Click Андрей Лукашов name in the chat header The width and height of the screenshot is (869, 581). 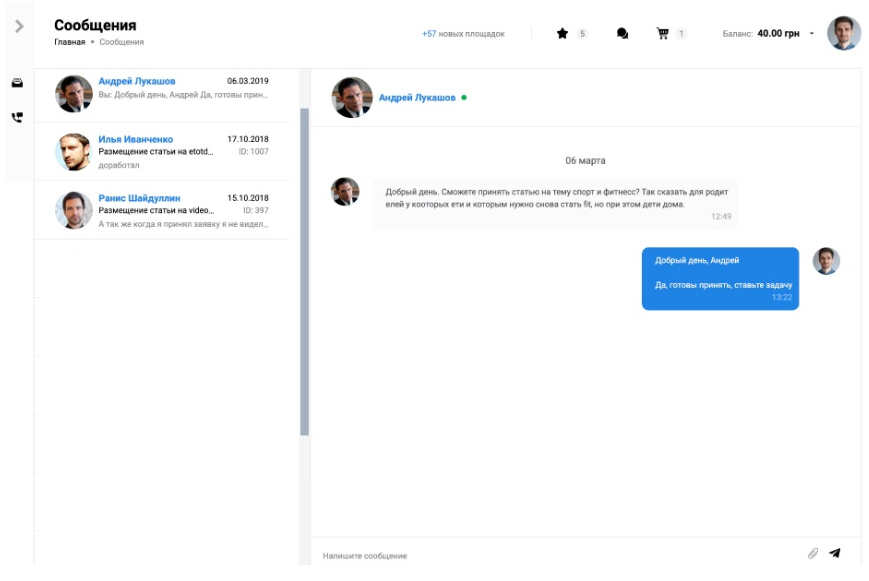click(x=416, y=98)
